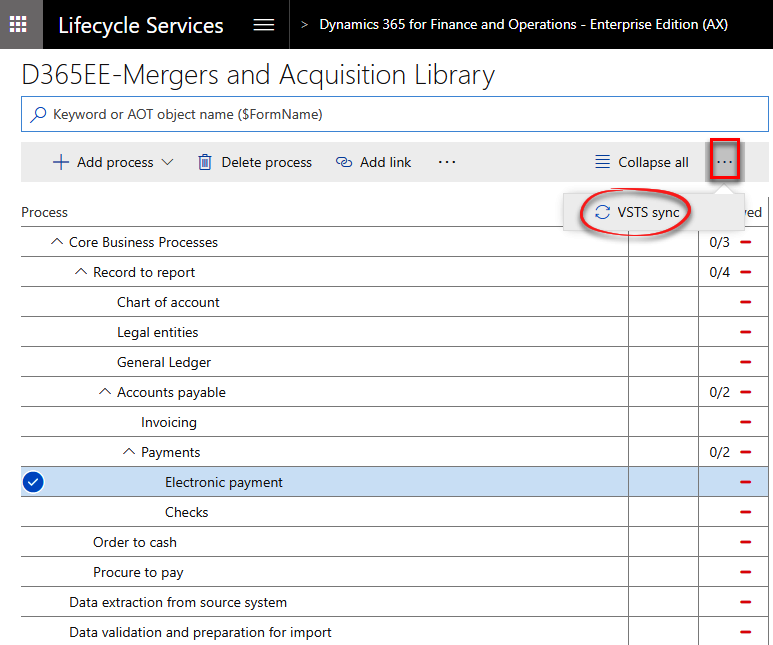The width and height of the screenshot is (773, 645).
Task: Collapse Accounts payable node
Action: [105, 392]
